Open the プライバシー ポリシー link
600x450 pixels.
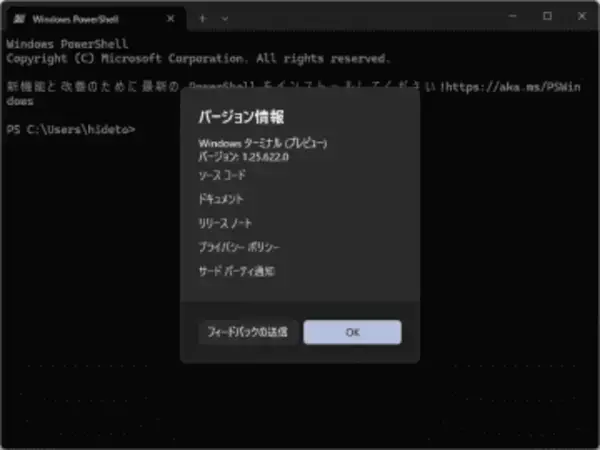pyautogui.click(x=239, y=247)
